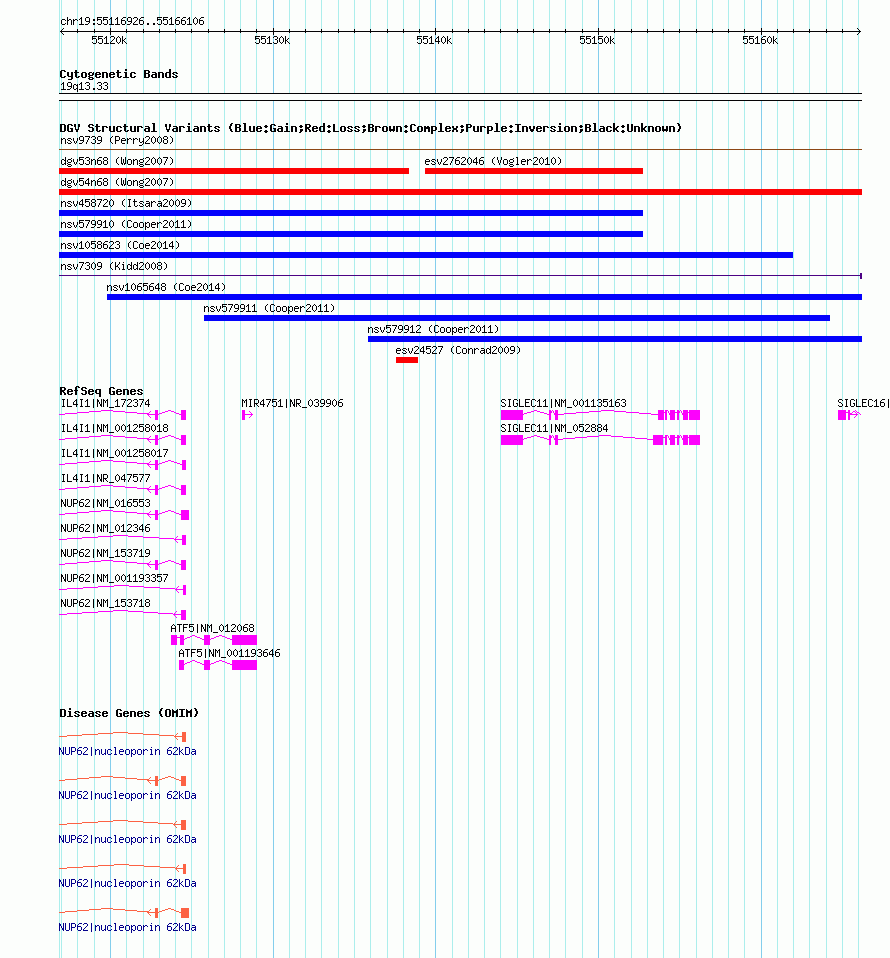Viewport: 890px width, 958px height.
Task: Select the SIGLEC11|NM_001135163 gene model
Action: [x=600, y=415]
